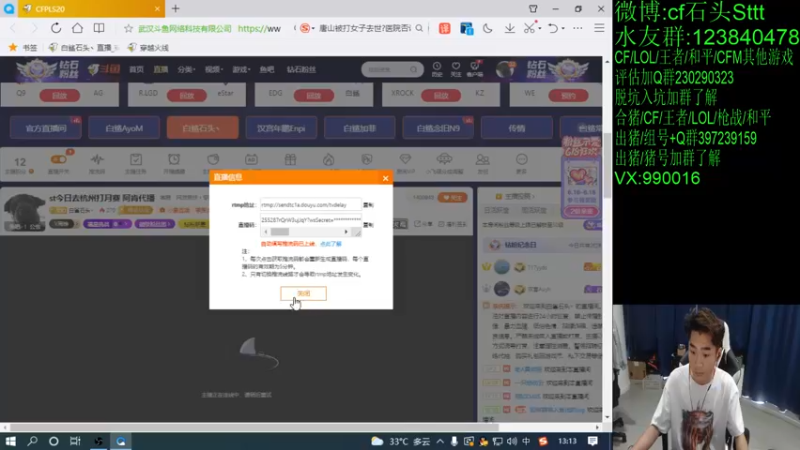Go to the browser home page
Viewport: 800px width, 450px height.
77,28
